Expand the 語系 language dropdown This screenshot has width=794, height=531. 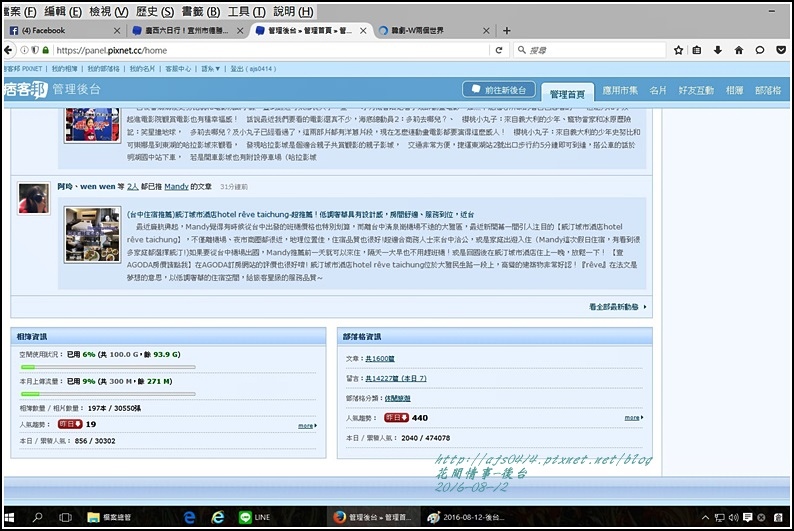(211, 69)
